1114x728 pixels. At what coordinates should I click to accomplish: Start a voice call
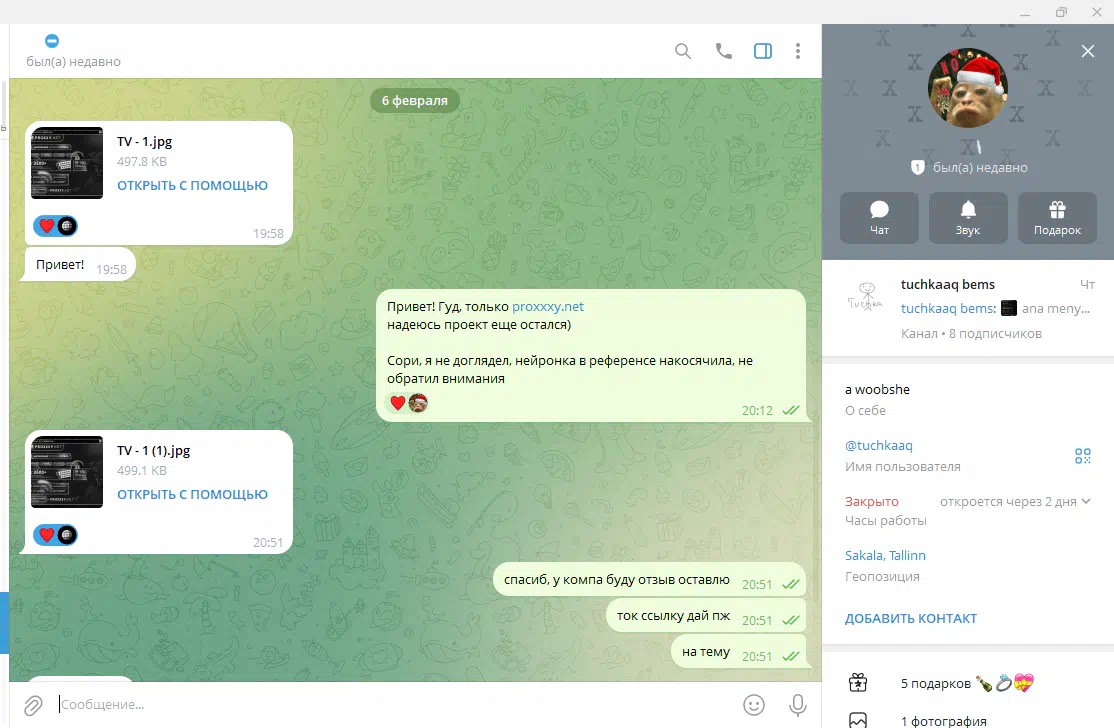(723, 51)
